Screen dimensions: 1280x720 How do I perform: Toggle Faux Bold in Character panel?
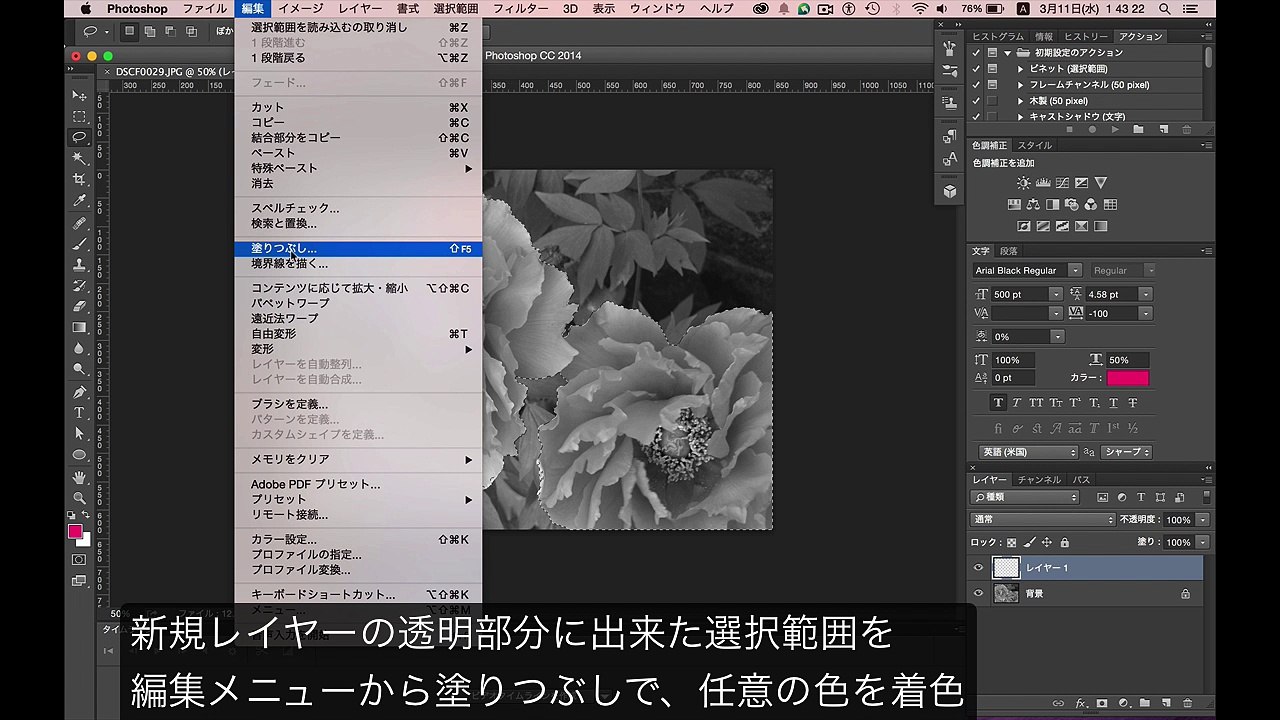(x=998, y=403)
